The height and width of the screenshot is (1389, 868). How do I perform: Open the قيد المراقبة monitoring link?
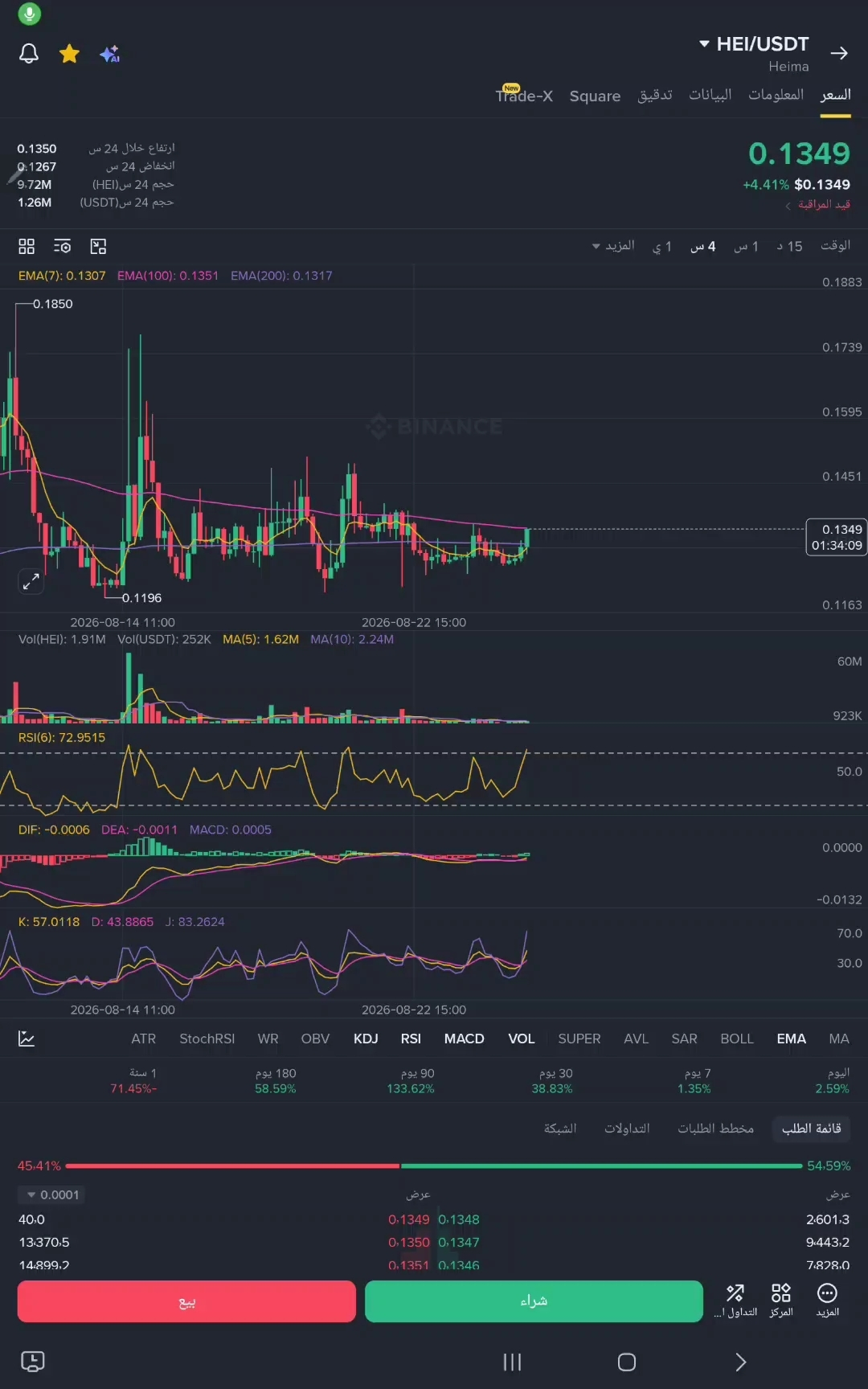[x=817, y=204]
